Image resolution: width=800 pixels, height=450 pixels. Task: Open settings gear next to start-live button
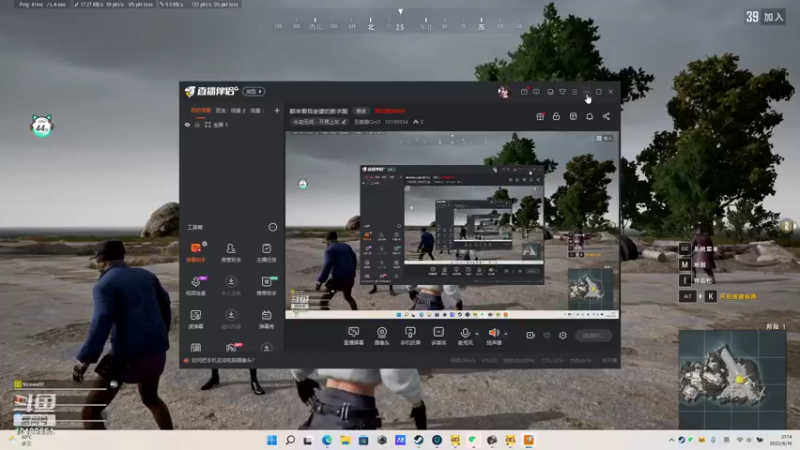tap(563, 335)
